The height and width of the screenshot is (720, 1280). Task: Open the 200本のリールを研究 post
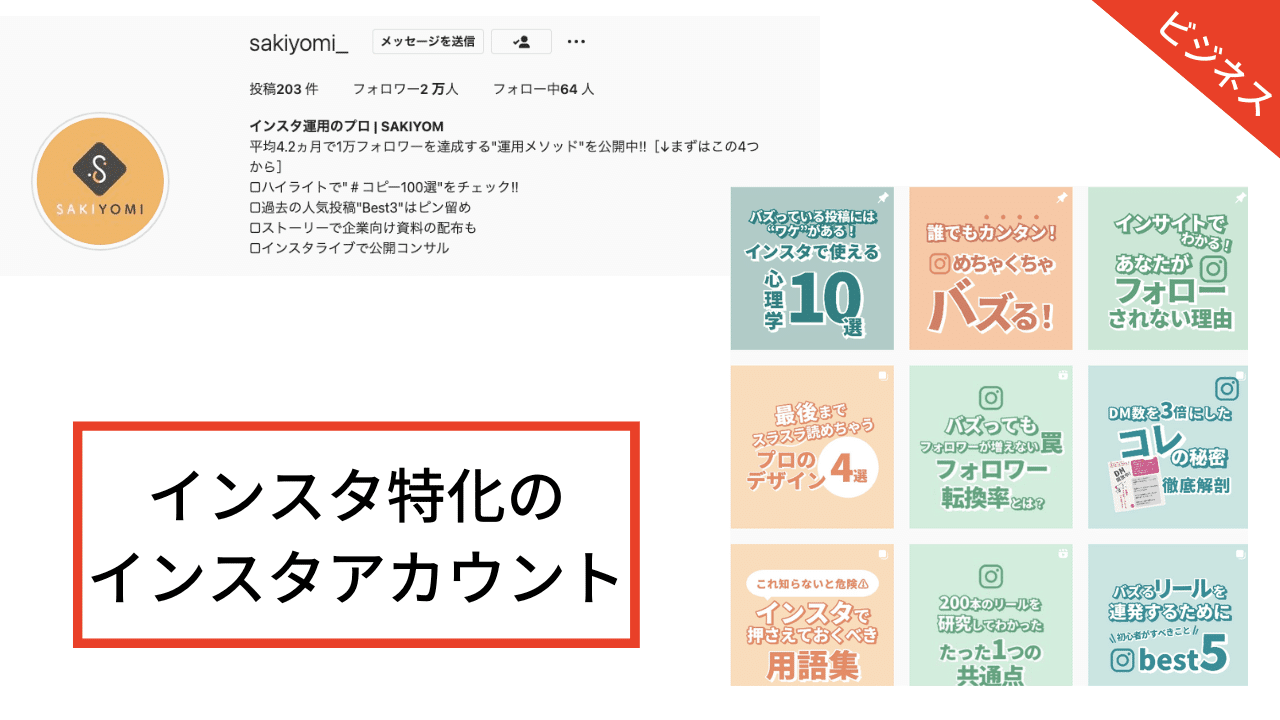991,615
